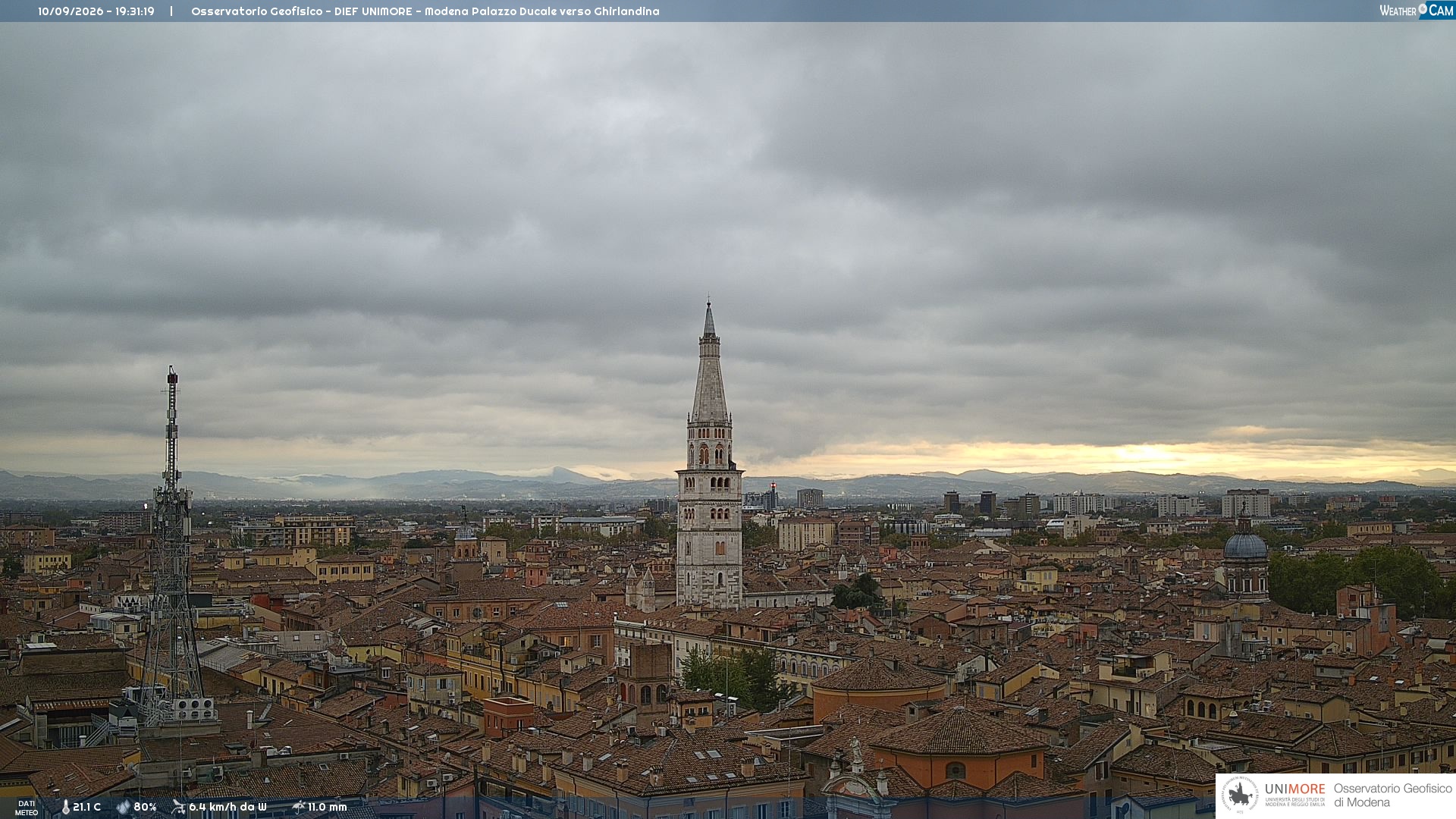Screen dimensions: 1456x819
Task: Click the blue church dome
Action: [x=1245, y=546]
